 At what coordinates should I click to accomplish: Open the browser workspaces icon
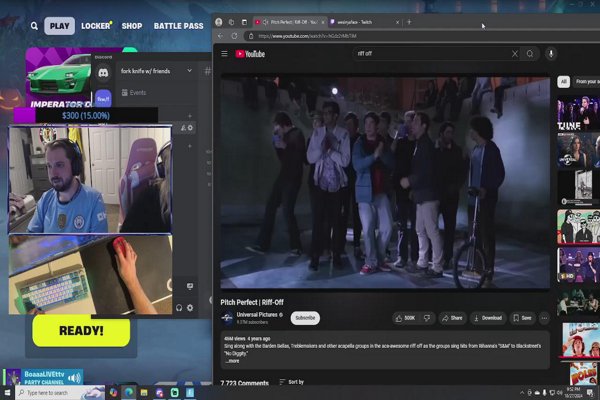[232, 22]
